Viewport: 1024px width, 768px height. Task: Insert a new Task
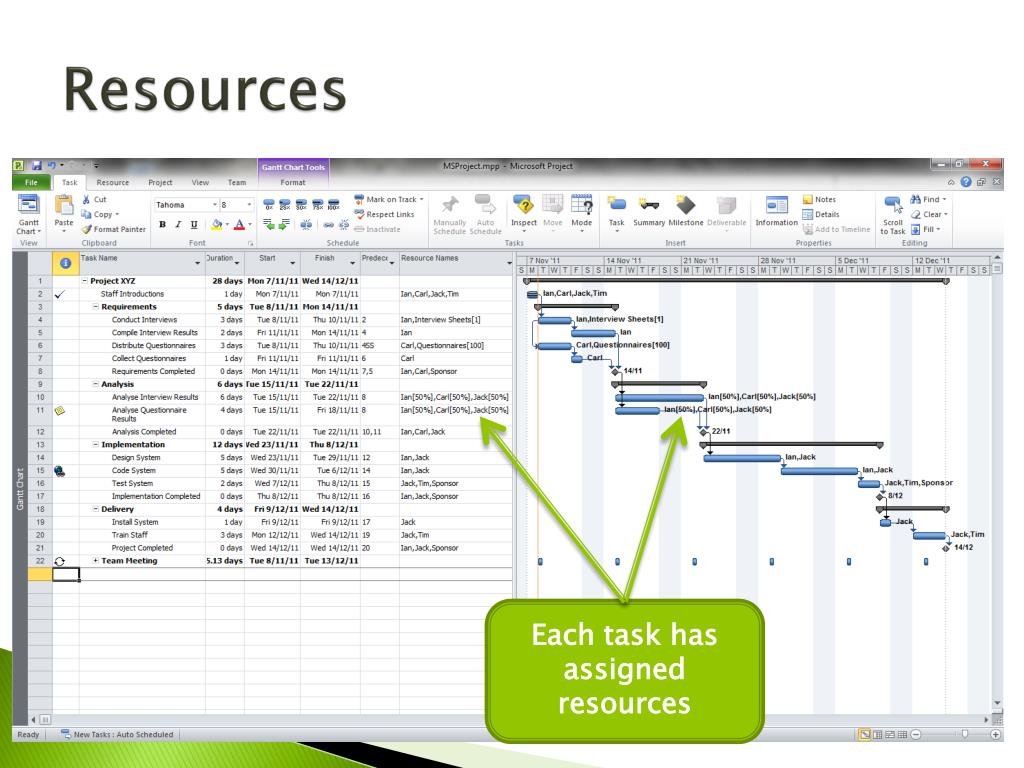tap(616, 213)
